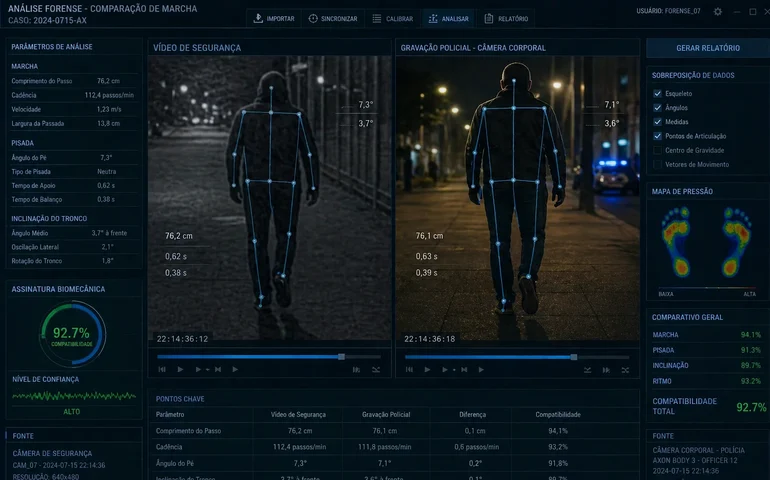Turn on Vetores de Movimento overlay

657,164
